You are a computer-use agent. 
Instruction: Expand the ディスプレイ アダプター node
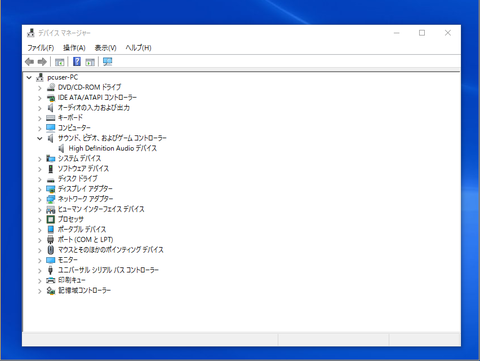(x=40, y=189)
